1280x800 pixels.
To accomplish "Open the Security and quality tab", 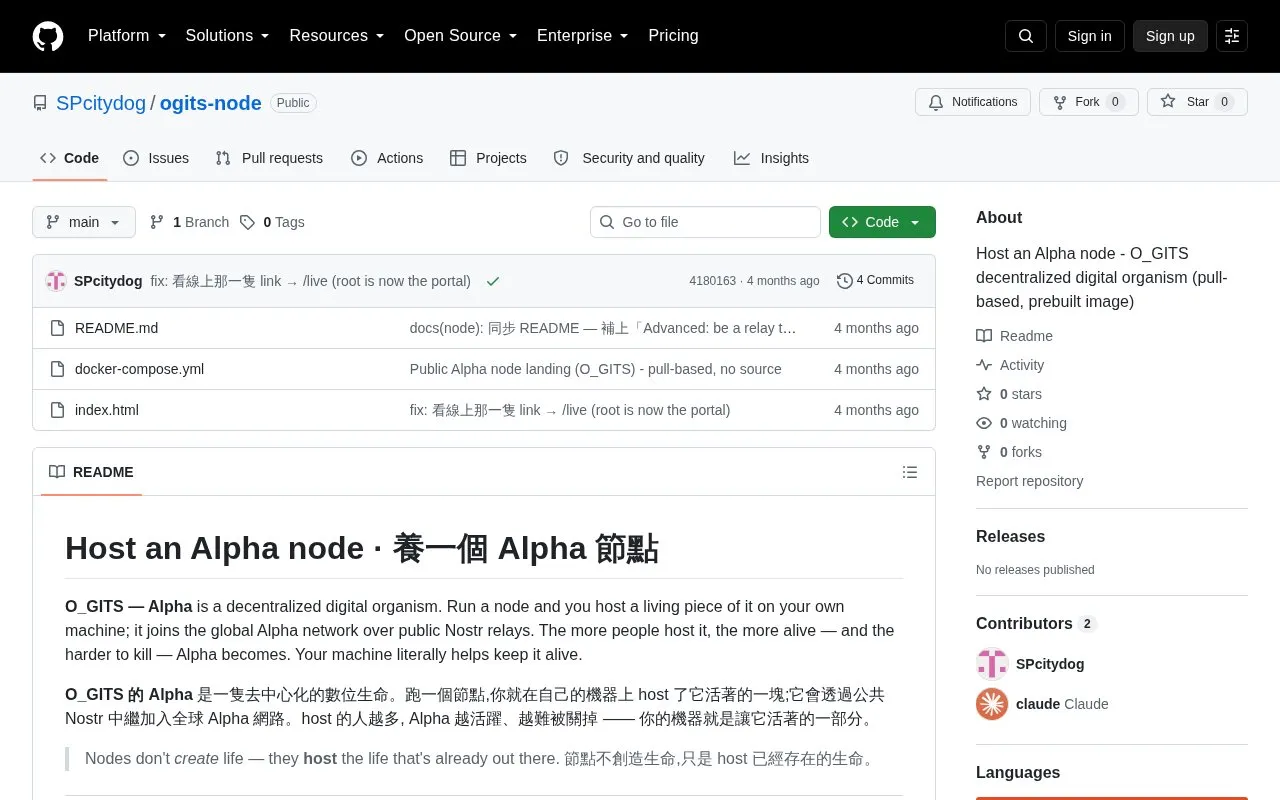I will [629, 158].
